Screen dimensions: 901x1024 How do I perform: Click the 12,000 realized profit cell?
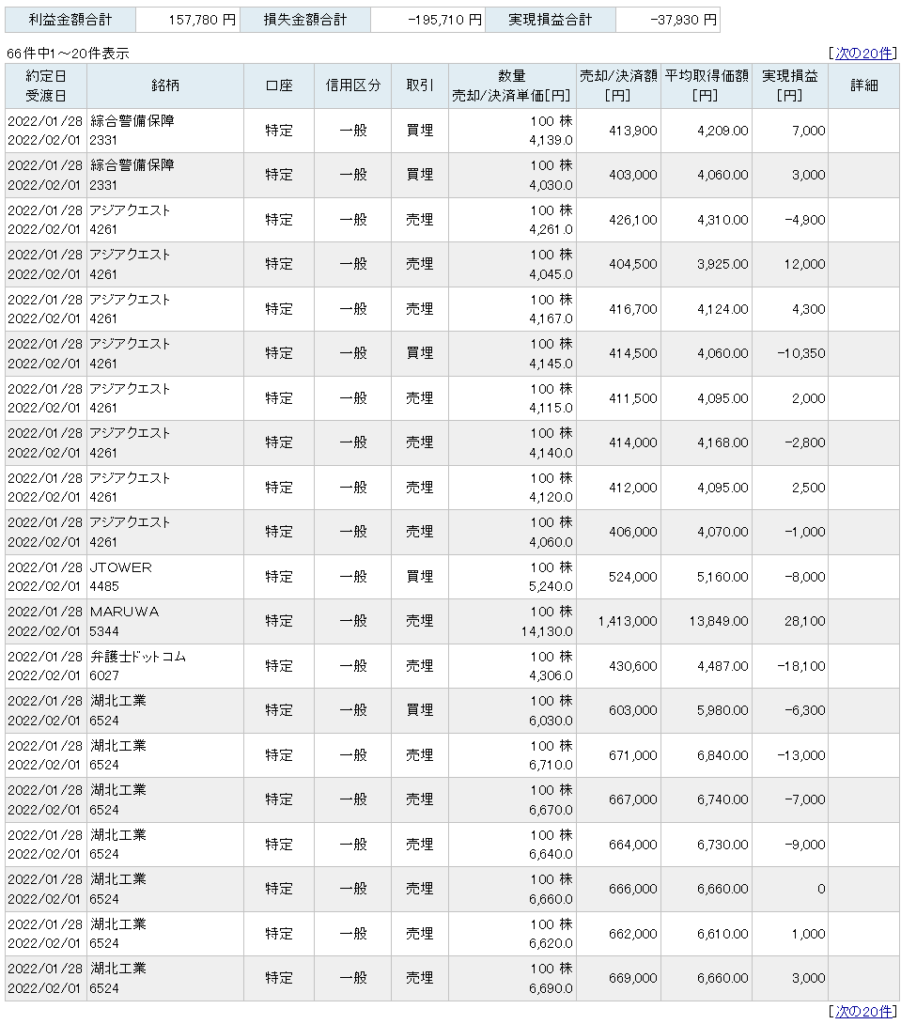click(790, 264)
